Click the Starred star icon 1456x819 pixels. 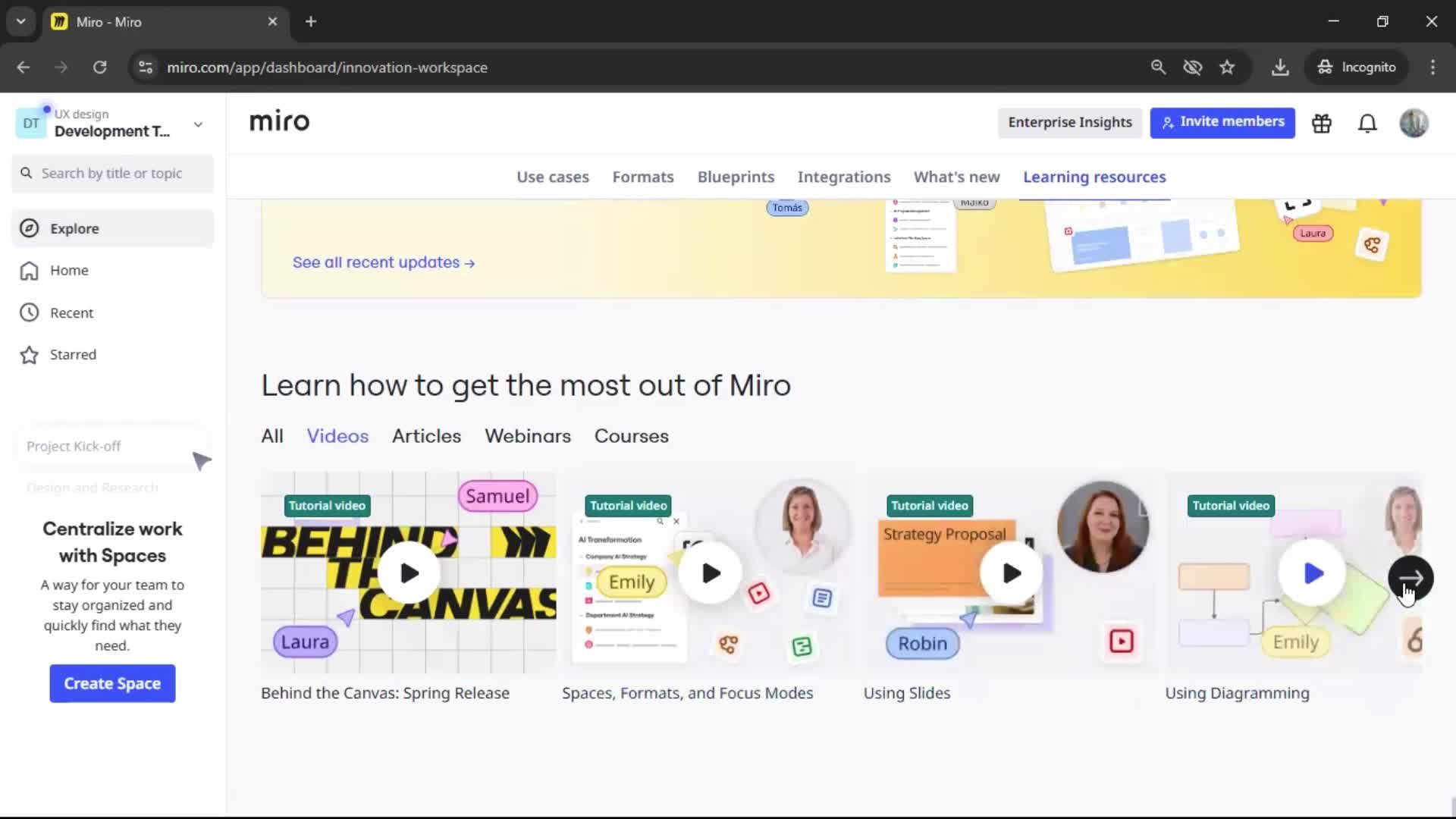click(x=29, y=355)
